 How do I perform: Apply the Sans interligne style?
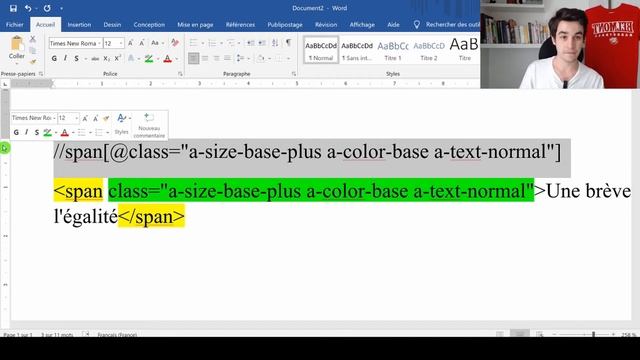pyautogui.click(x=357, y=50)
